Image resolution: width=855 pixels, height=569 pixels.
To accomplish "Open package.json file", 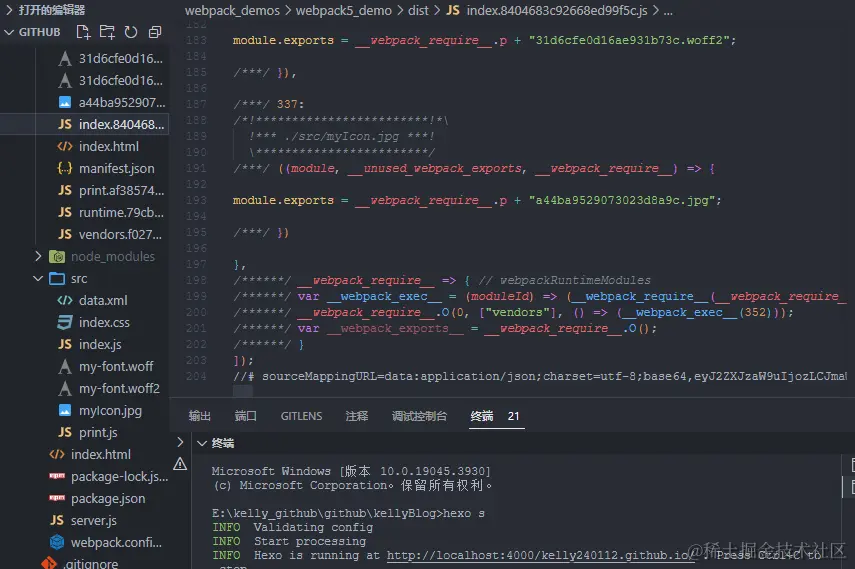I will click(108, 499).
